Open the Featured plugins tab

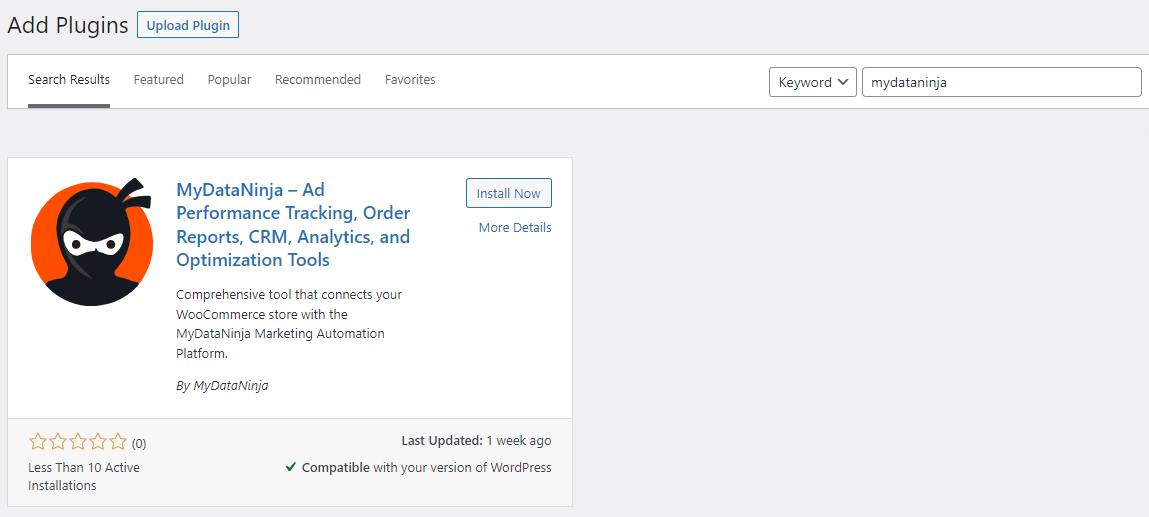click(158, 80)
